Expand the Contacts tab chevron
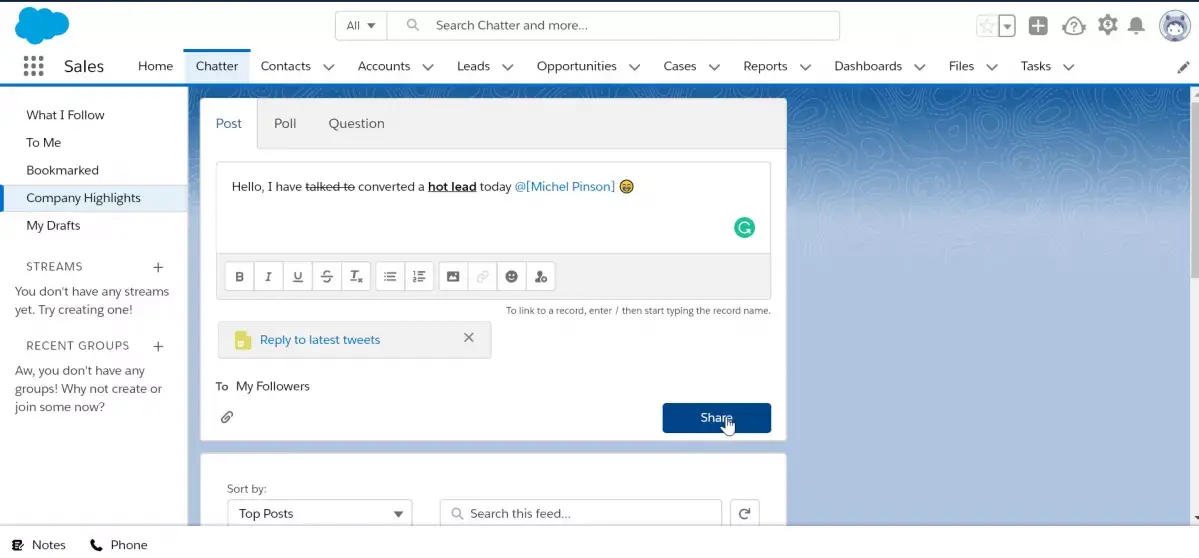Screen dimensions: 1199x558 (x=329, y=67)
